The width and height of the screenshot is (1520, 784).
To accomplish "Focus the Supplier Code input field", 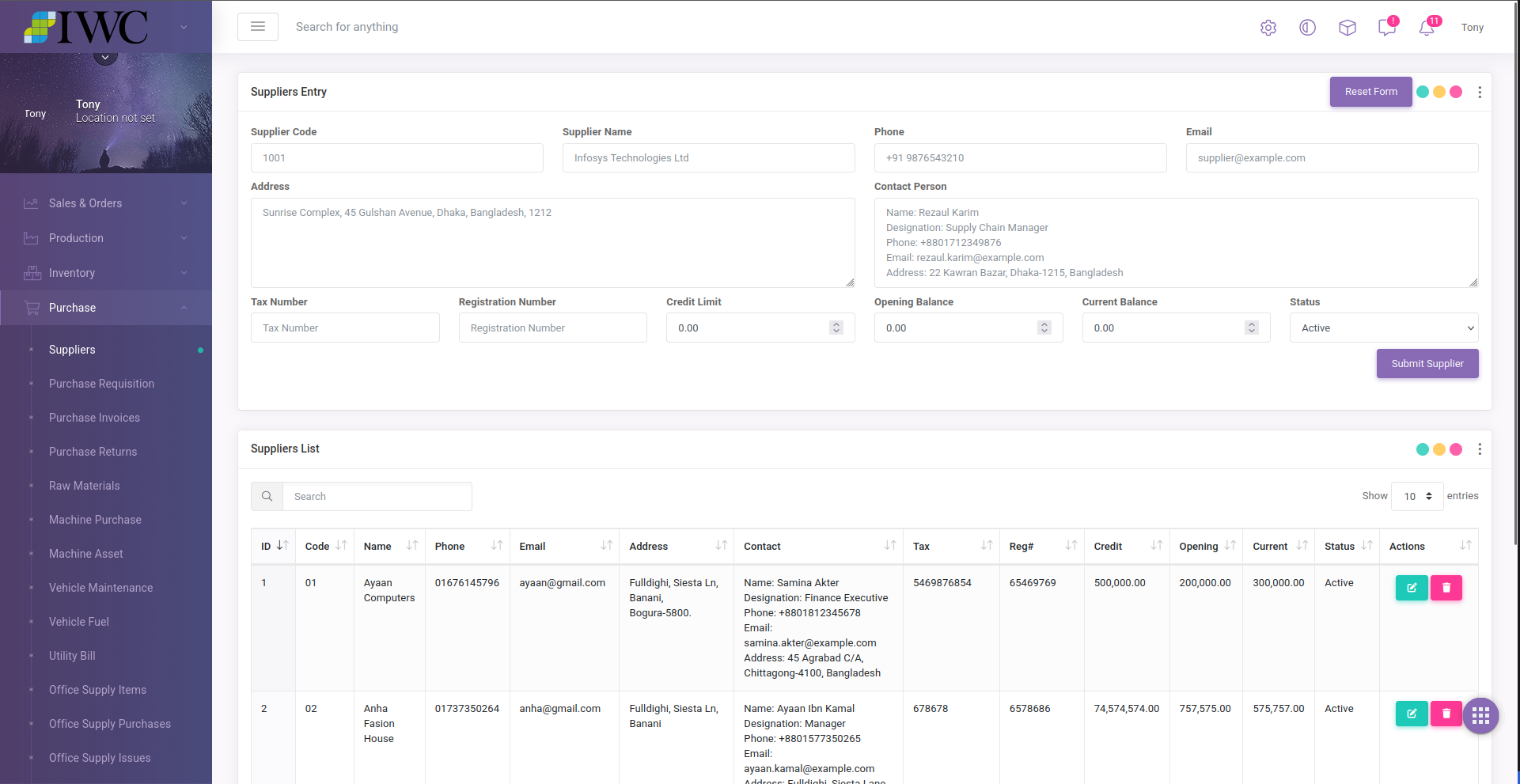I will [397, 157].
